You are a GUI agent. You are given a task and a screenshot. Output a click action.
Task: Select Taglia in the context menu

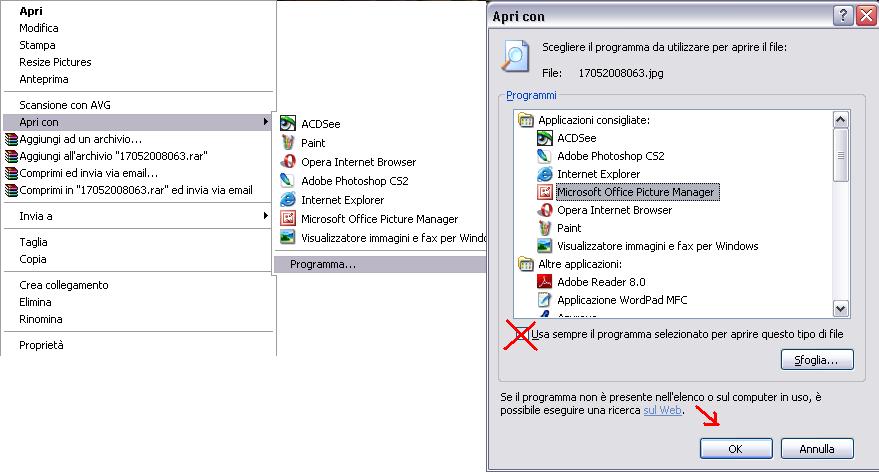point(33,242)
